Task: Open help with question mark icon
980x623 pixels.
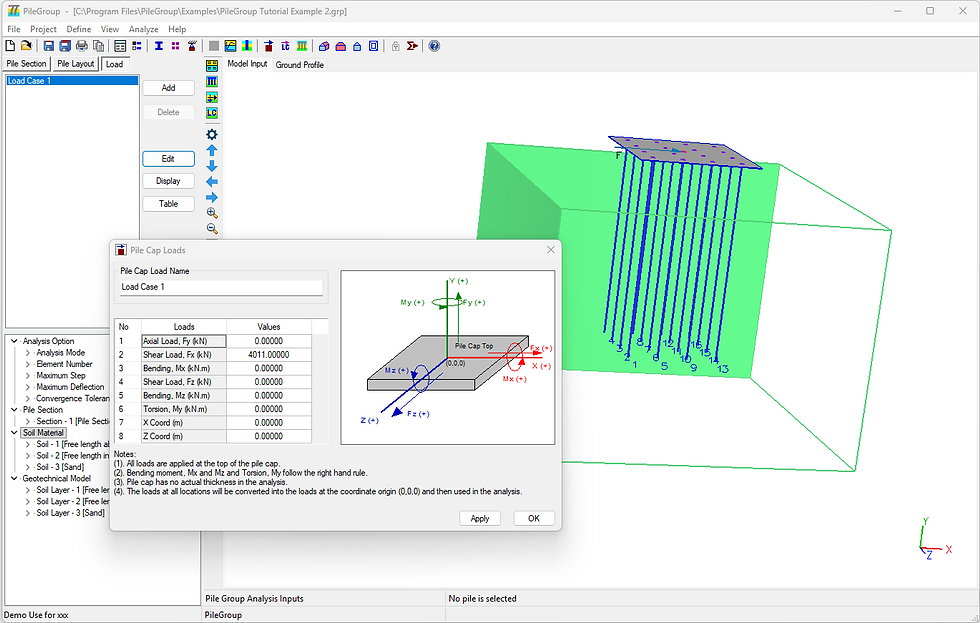Action: click(434, 46)
